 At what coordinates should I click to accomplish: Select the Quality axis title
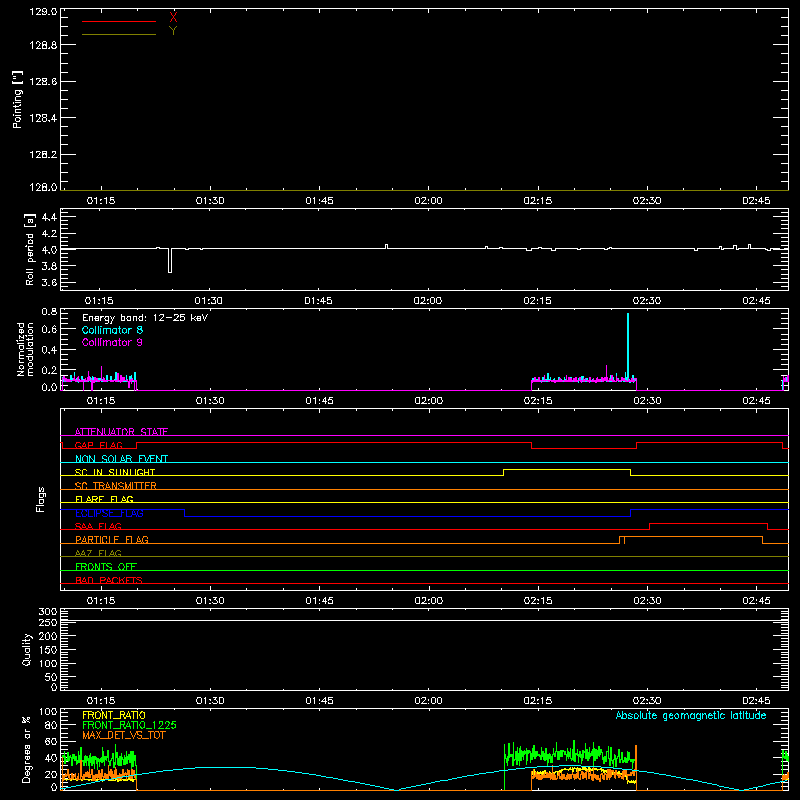(27, 649)
